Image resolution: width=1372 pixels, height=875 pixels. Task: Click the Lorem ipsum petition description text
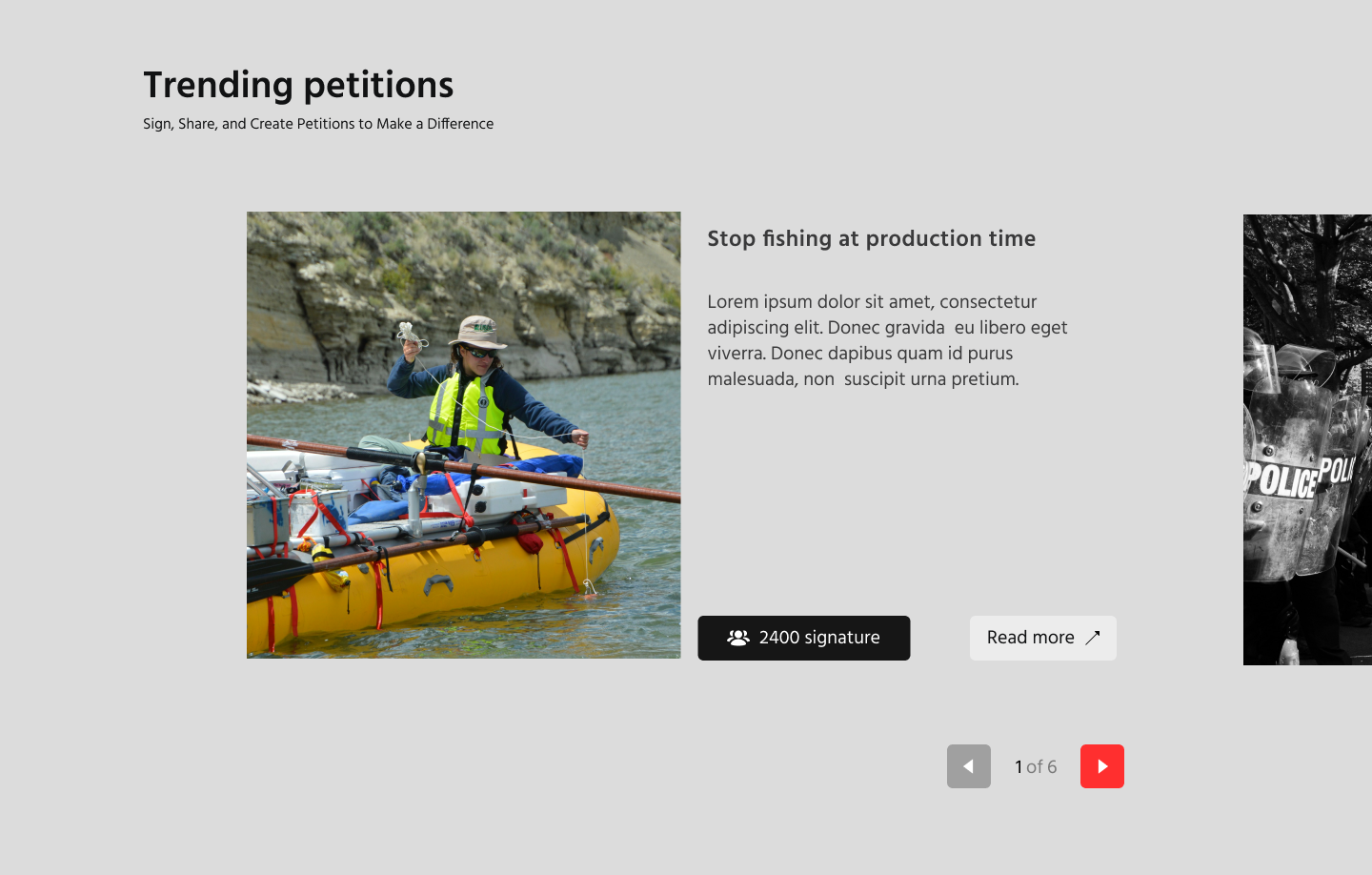pos(887,339)
